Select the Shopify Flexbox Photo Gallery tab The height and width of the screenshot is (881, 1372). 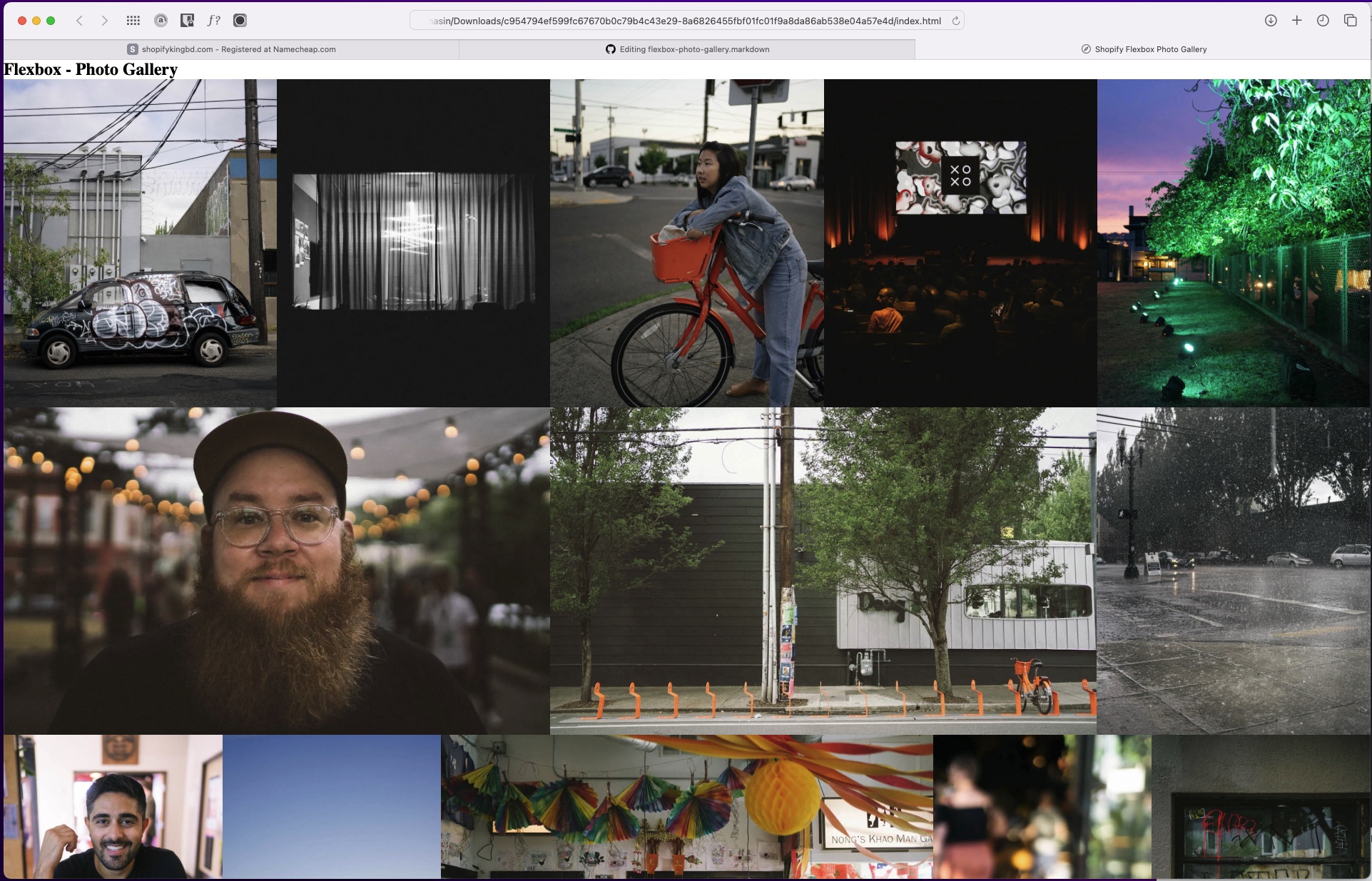[x=1144, y=49]
